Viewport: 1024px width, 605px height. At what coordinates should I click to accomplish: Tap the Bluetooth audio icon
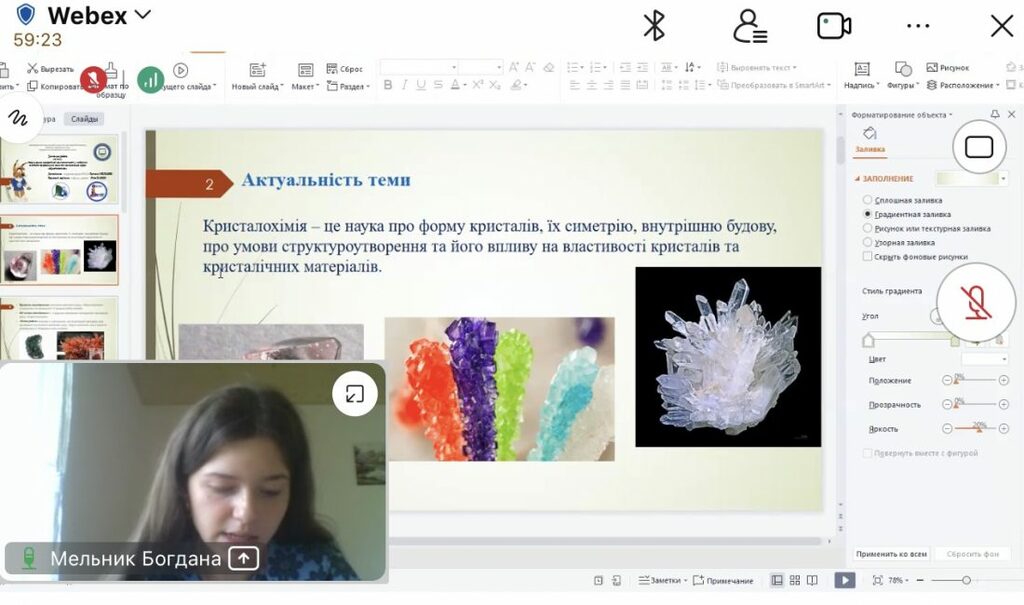[x=654, y=26]
